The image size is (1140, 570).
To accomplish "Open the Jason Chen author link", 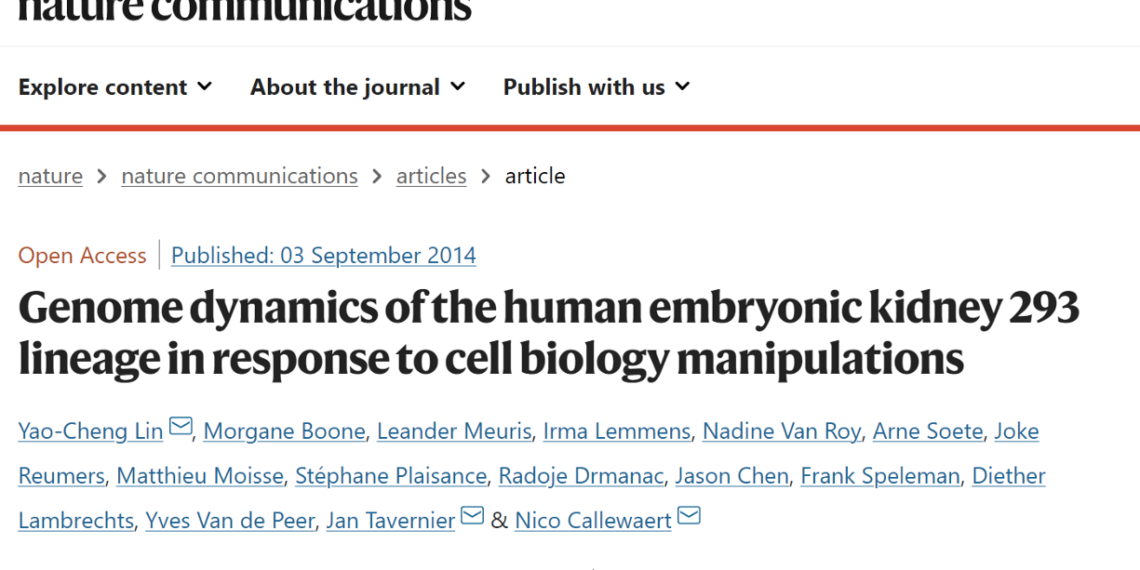I will tap(731, 476).
